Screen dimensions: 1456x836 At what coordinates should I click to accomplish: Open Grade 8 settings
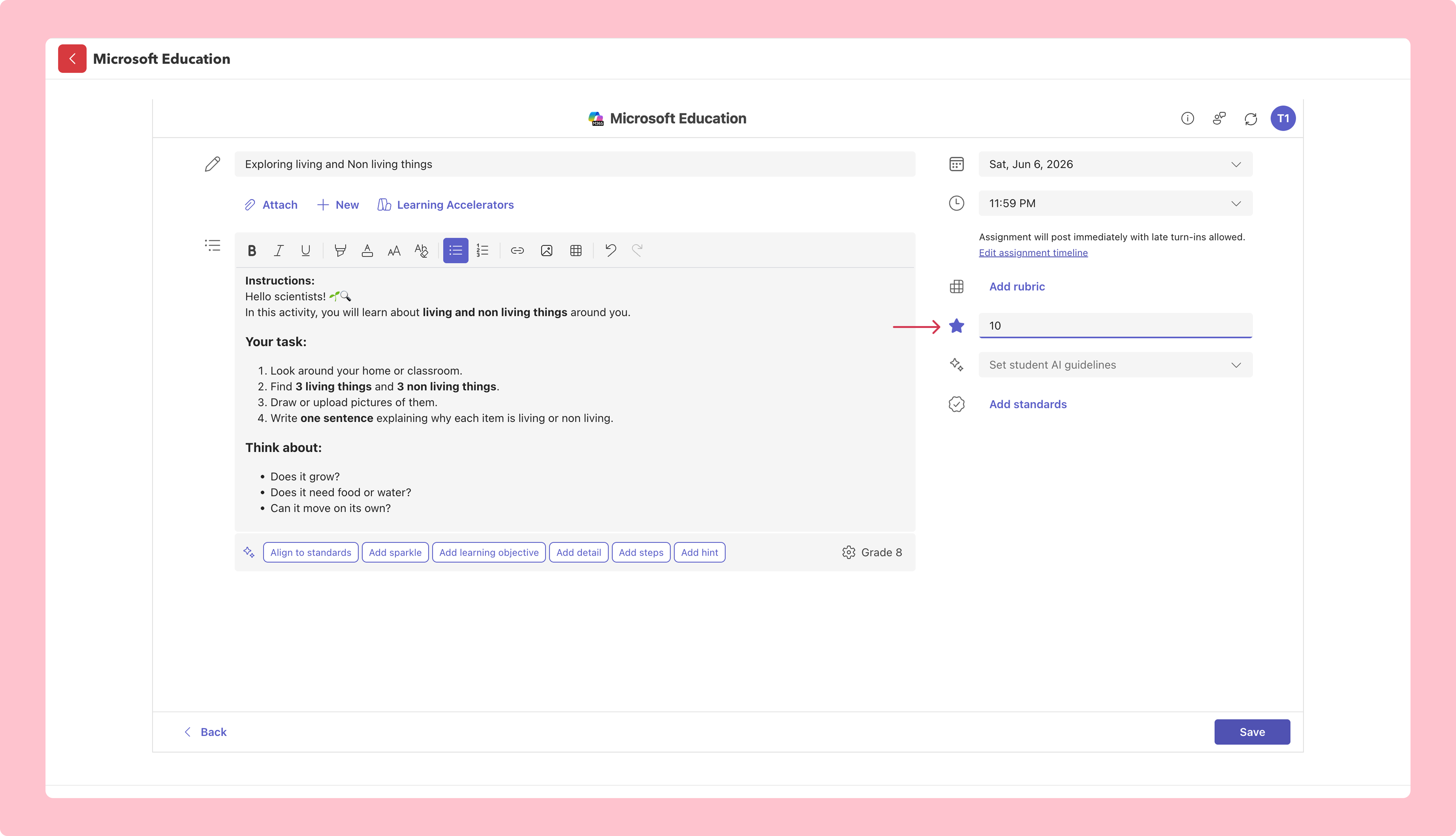(x=872, y=552)
